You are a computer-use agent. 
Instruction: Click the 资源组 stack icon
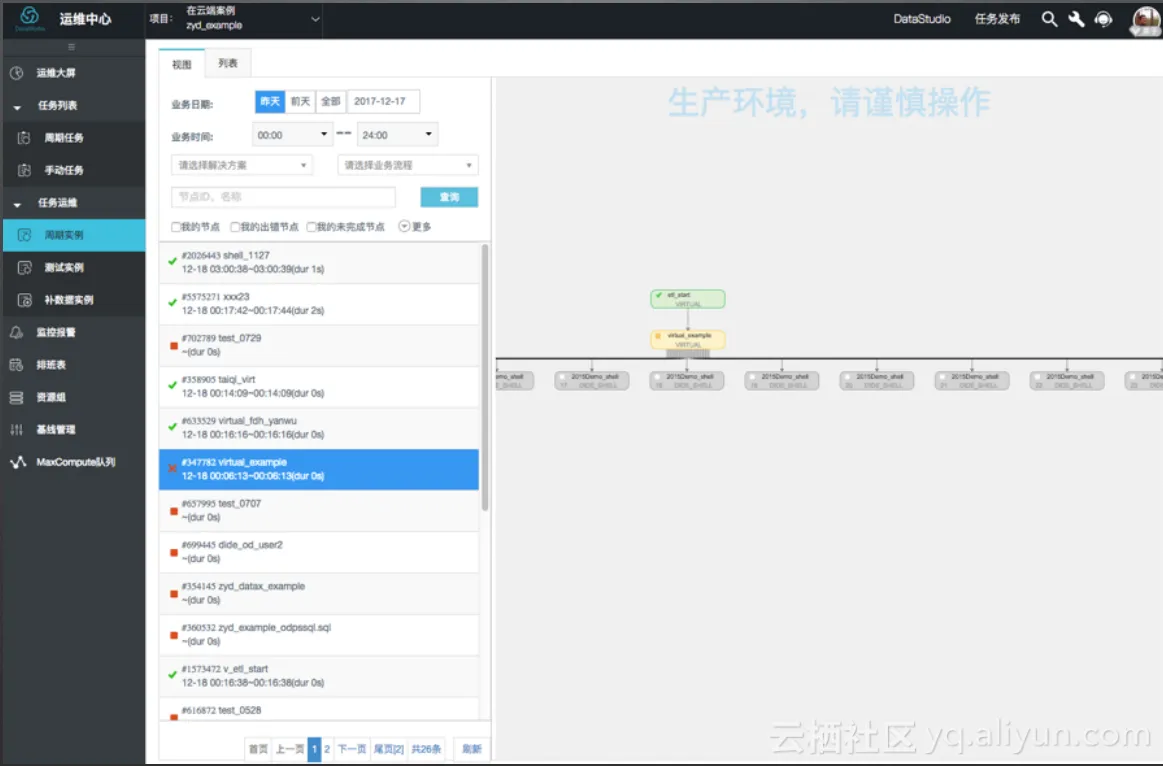pyautogui.click(x=16, y=397)
